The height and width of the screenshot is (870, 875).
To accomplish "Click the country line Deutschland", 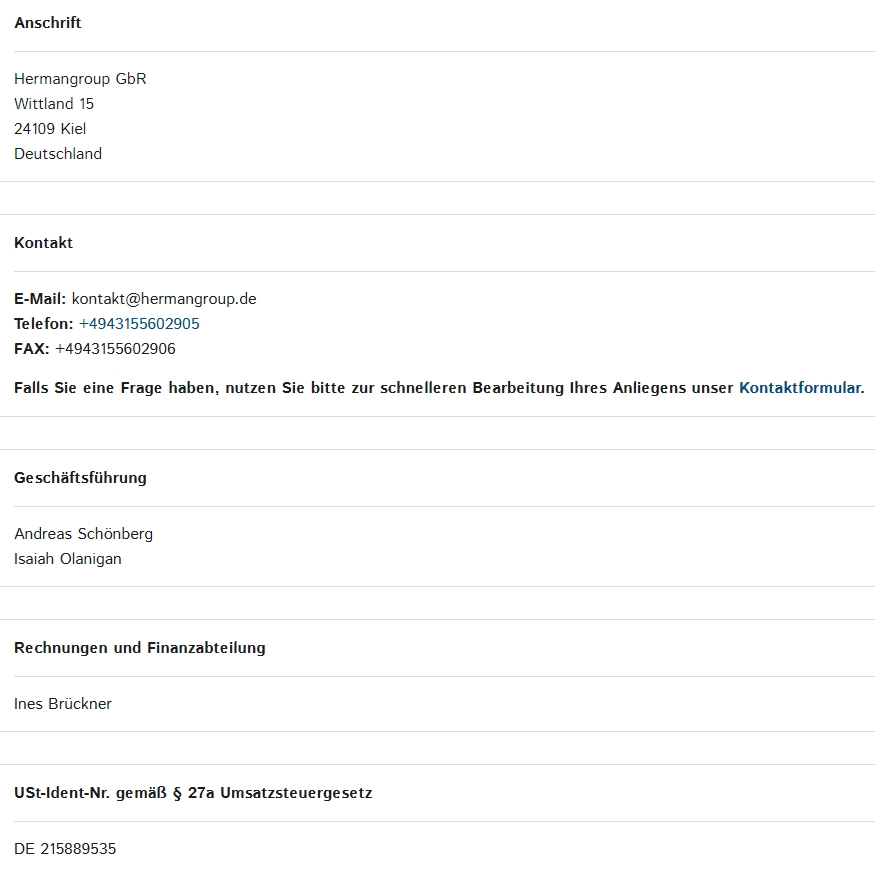I will (58, 154).
